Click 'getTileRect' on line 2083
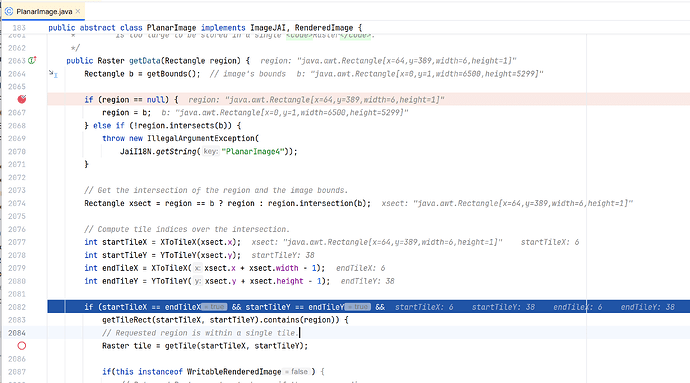 click(126, 320)
